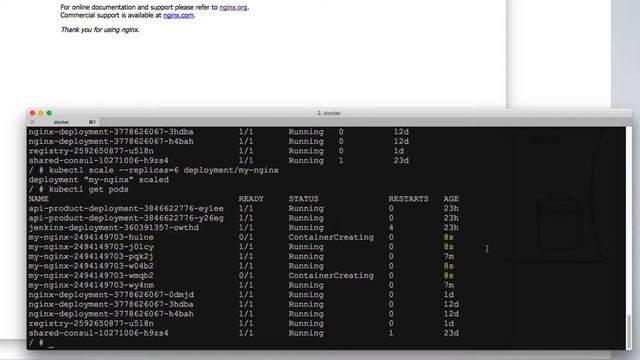Open the nginx.com commercial support link
The image size is (640, 360).
click(178, 16)
